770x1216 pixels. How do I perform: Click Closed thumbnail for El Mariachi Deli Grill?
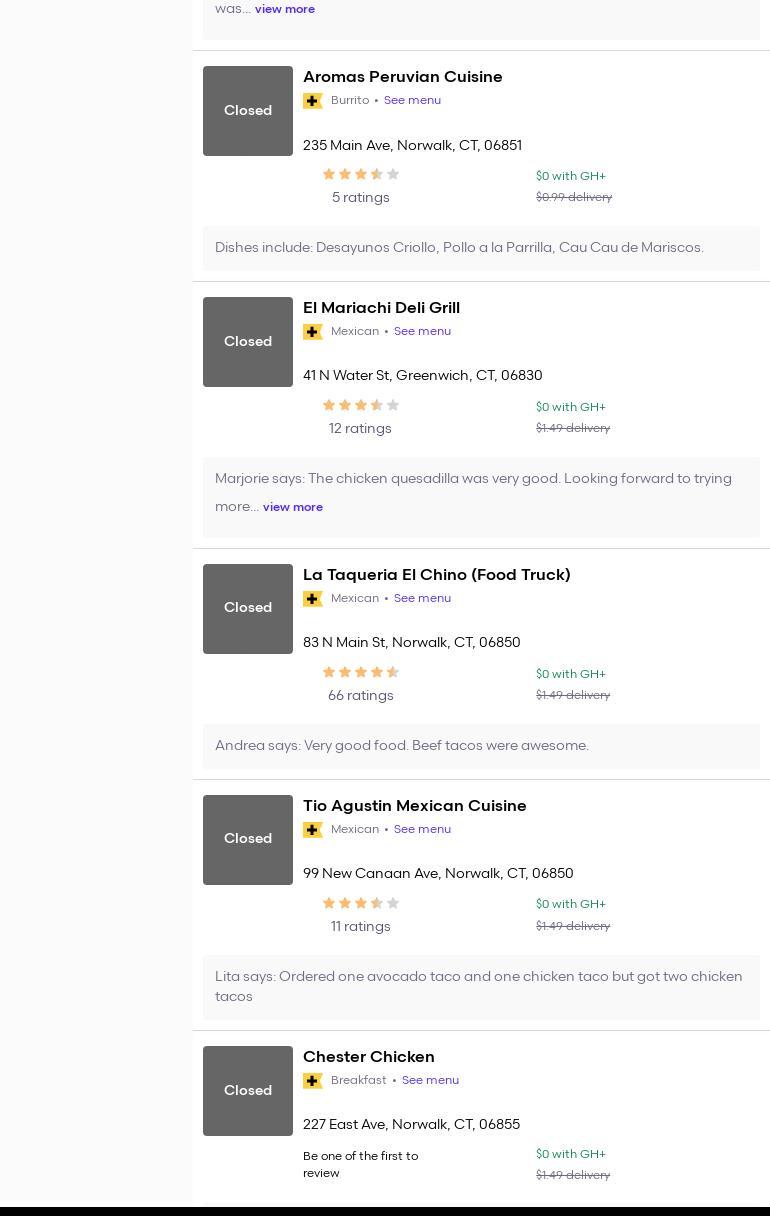pos(248,342)
